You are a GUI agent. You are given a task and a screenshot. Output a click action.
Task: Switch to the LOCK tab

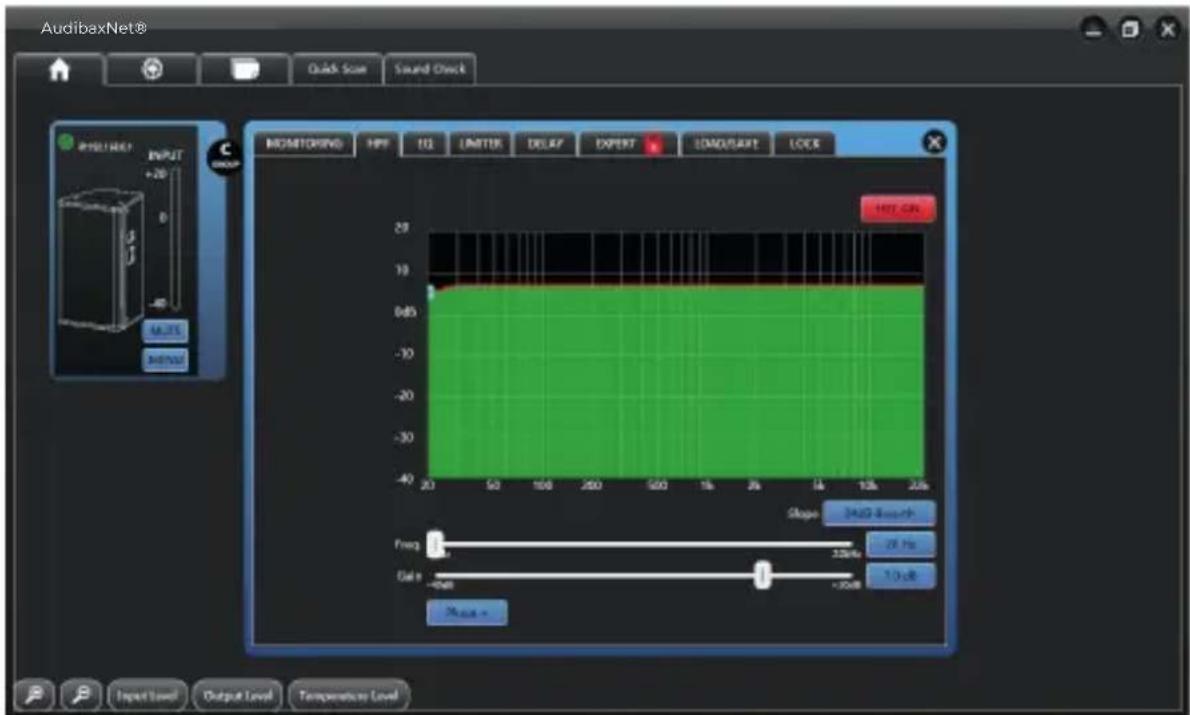[x=804, y=143]
